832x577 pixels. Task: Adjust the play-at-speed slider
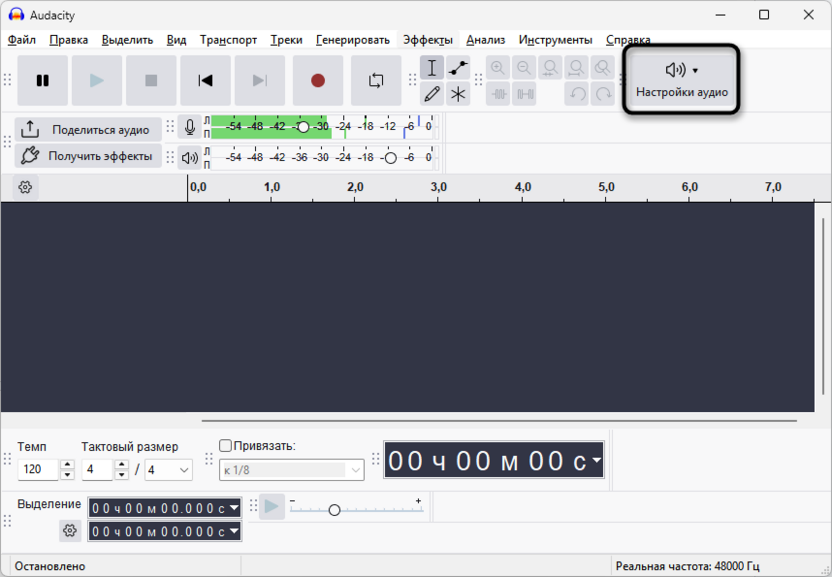point(335,509)
